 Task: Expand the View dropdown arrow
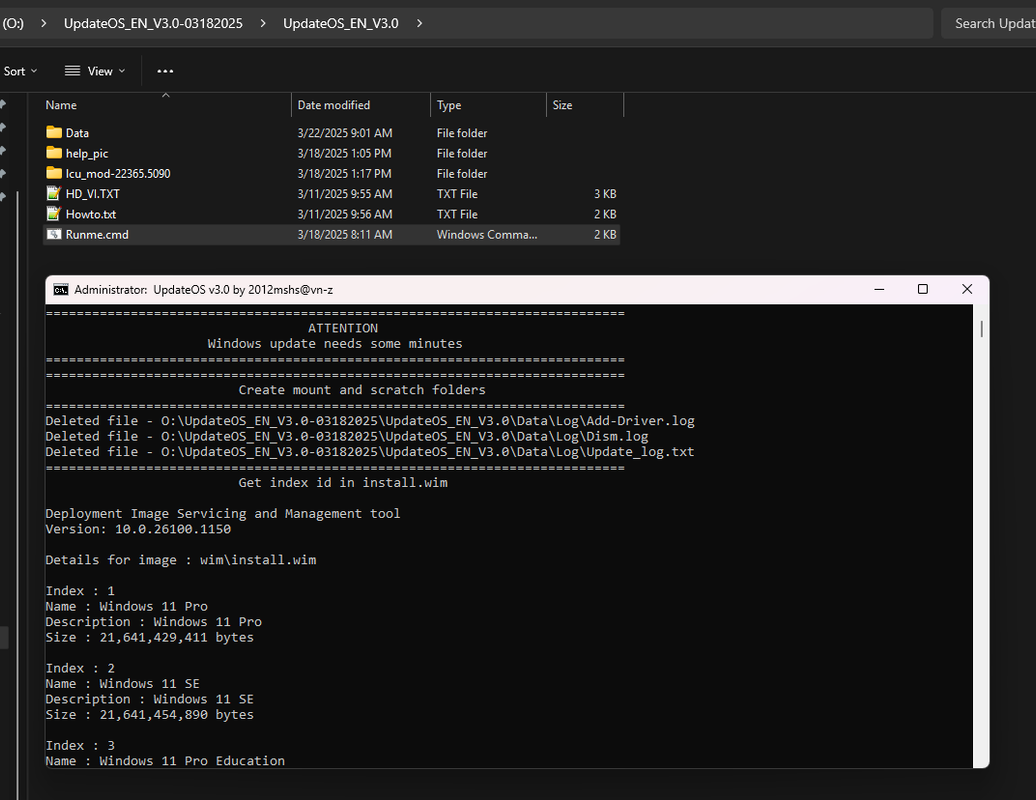122,71
